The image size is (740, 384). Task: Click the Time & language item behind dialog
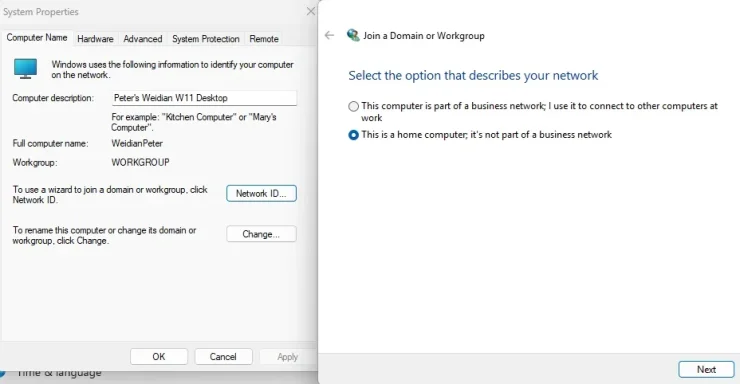point(59,374)
